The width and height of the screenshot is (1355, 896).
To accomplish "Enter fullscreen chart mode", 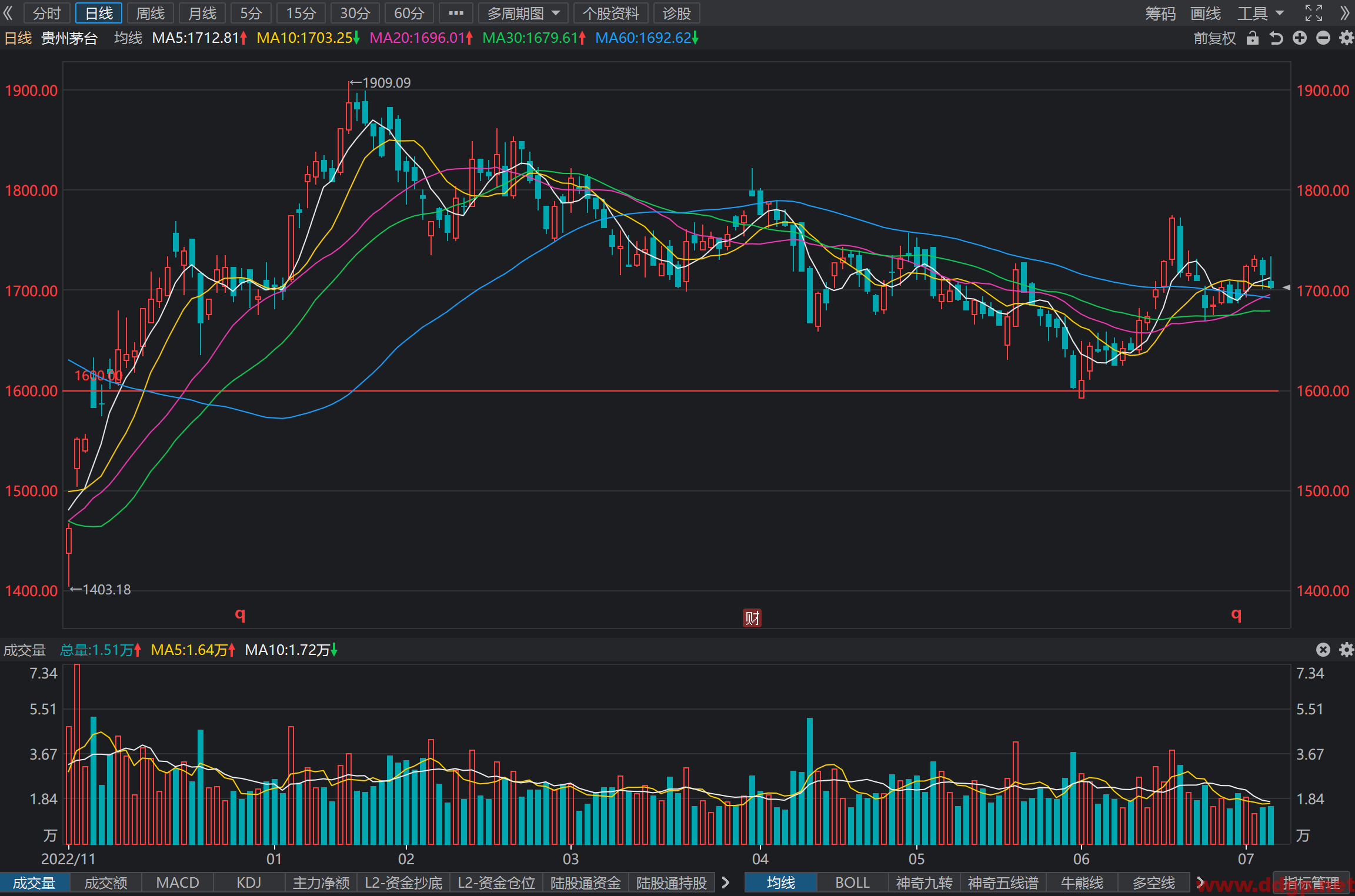I will [x=1314, y=13].
